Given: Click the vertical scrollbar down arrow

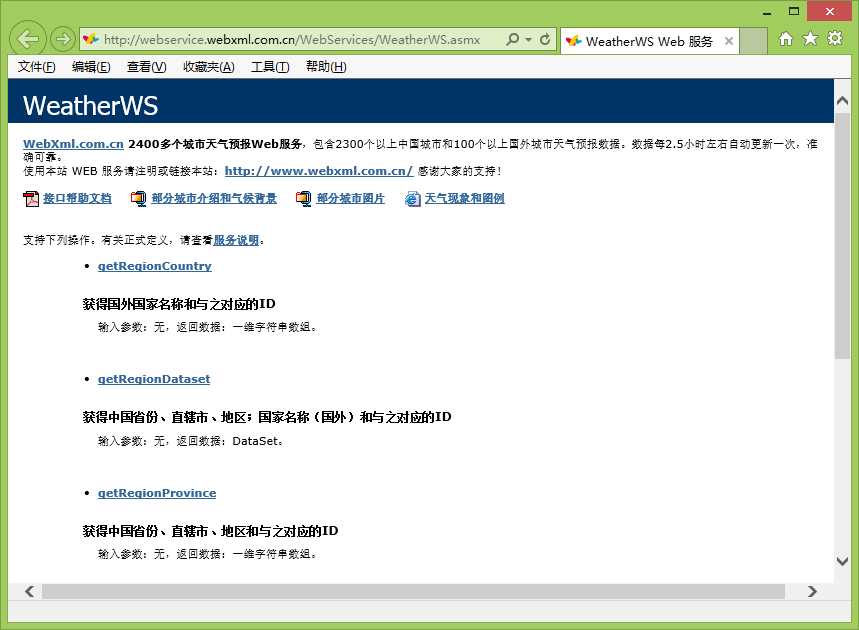Looking at the screenshot, I should [x=843, y=561].
